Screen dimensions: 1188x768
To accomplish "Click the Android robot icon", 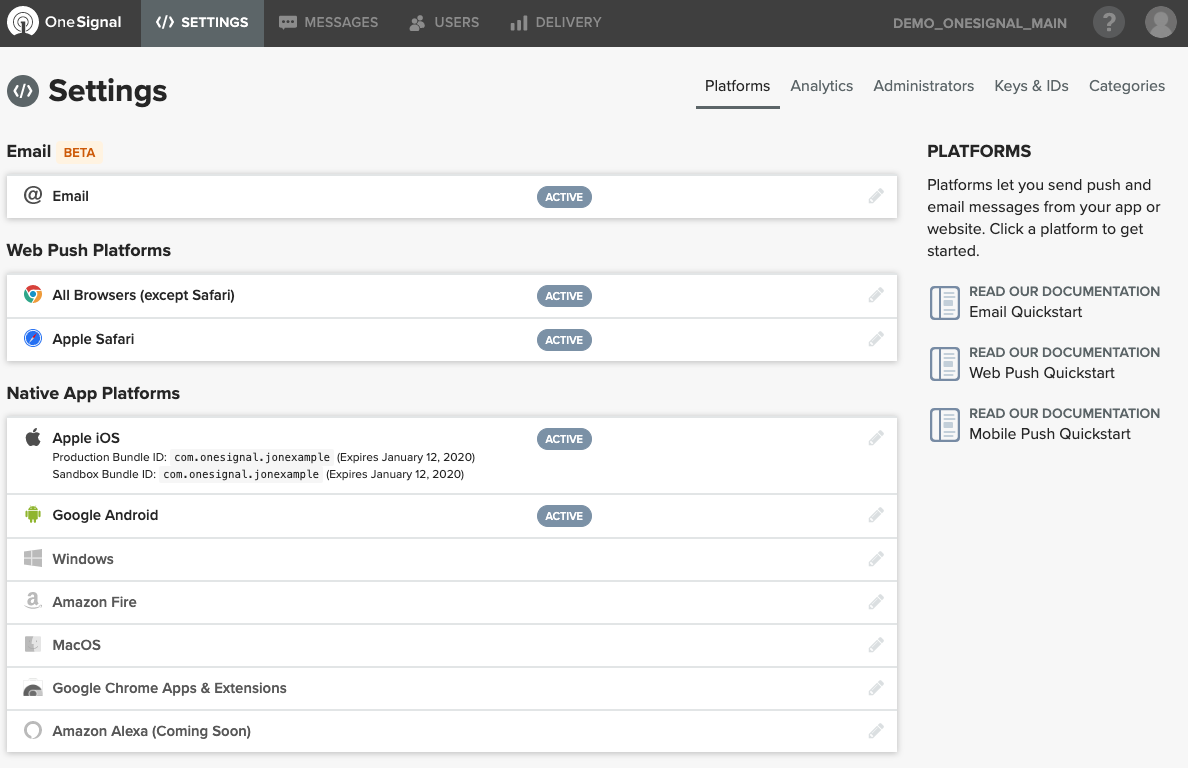I will 33,514.
